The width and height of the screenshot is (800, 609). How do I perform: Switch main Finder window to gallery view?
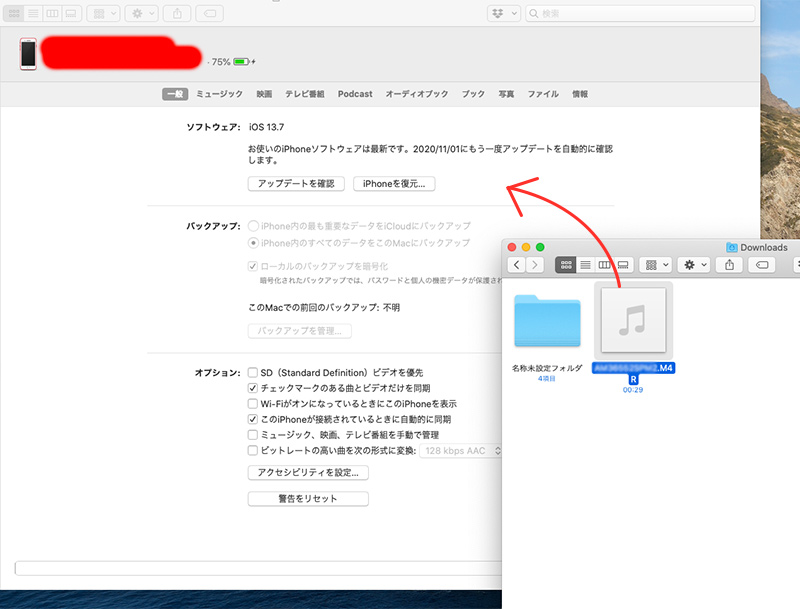(71, 14)
